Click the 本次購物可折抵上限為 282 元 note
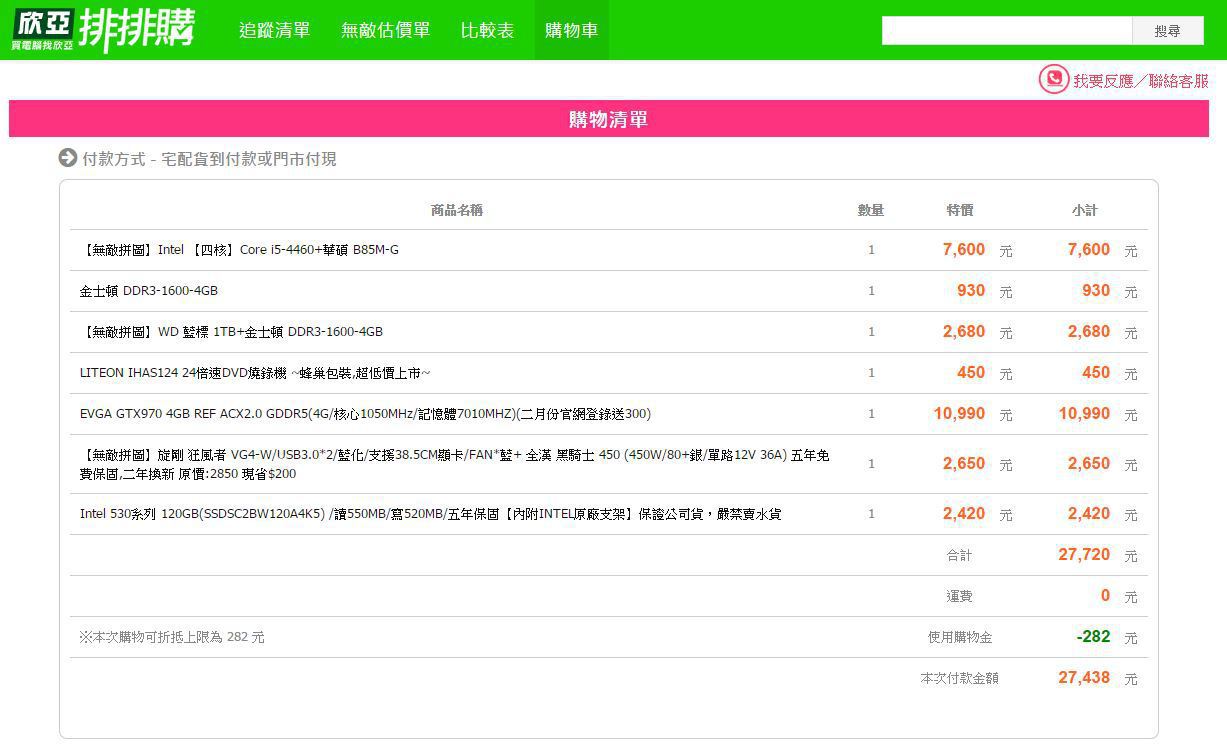This screenshot has height=746, width=1227. 172,637
